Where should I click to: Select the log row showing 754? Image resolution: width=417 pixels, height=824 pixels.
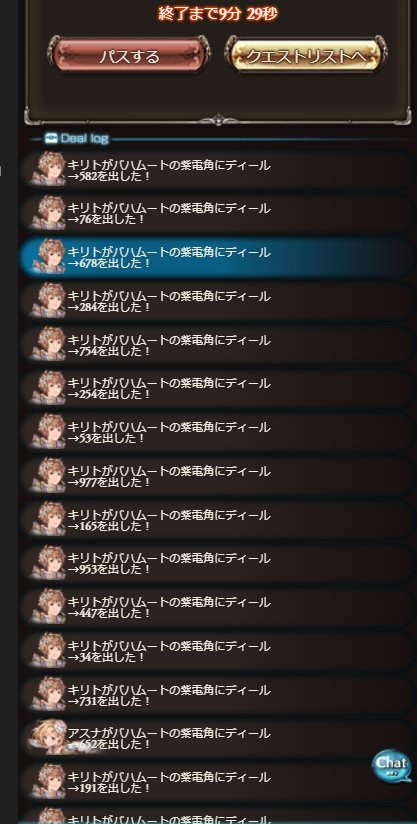(x=217, y=344)
